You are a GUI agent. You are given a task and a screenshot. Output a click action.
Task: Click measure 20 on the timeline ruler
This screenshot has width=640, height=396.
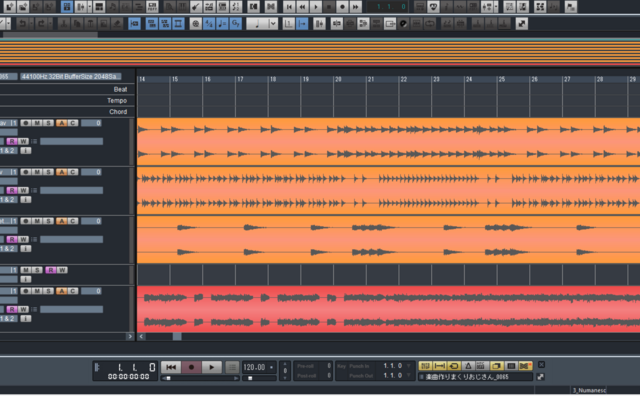(x=338, y=79)
